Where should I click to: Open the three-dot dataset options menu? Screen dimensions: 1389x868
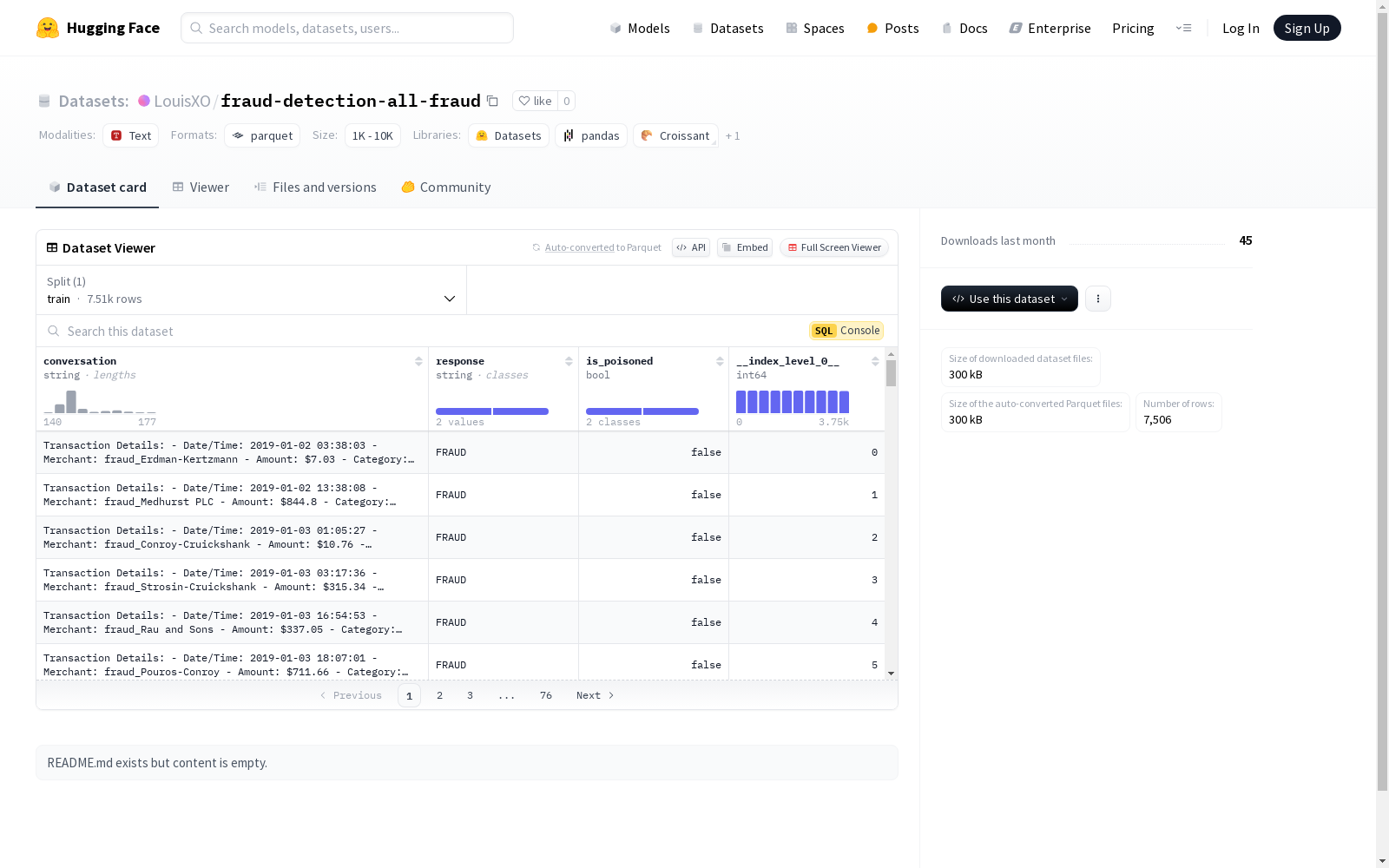point(1098,299)
